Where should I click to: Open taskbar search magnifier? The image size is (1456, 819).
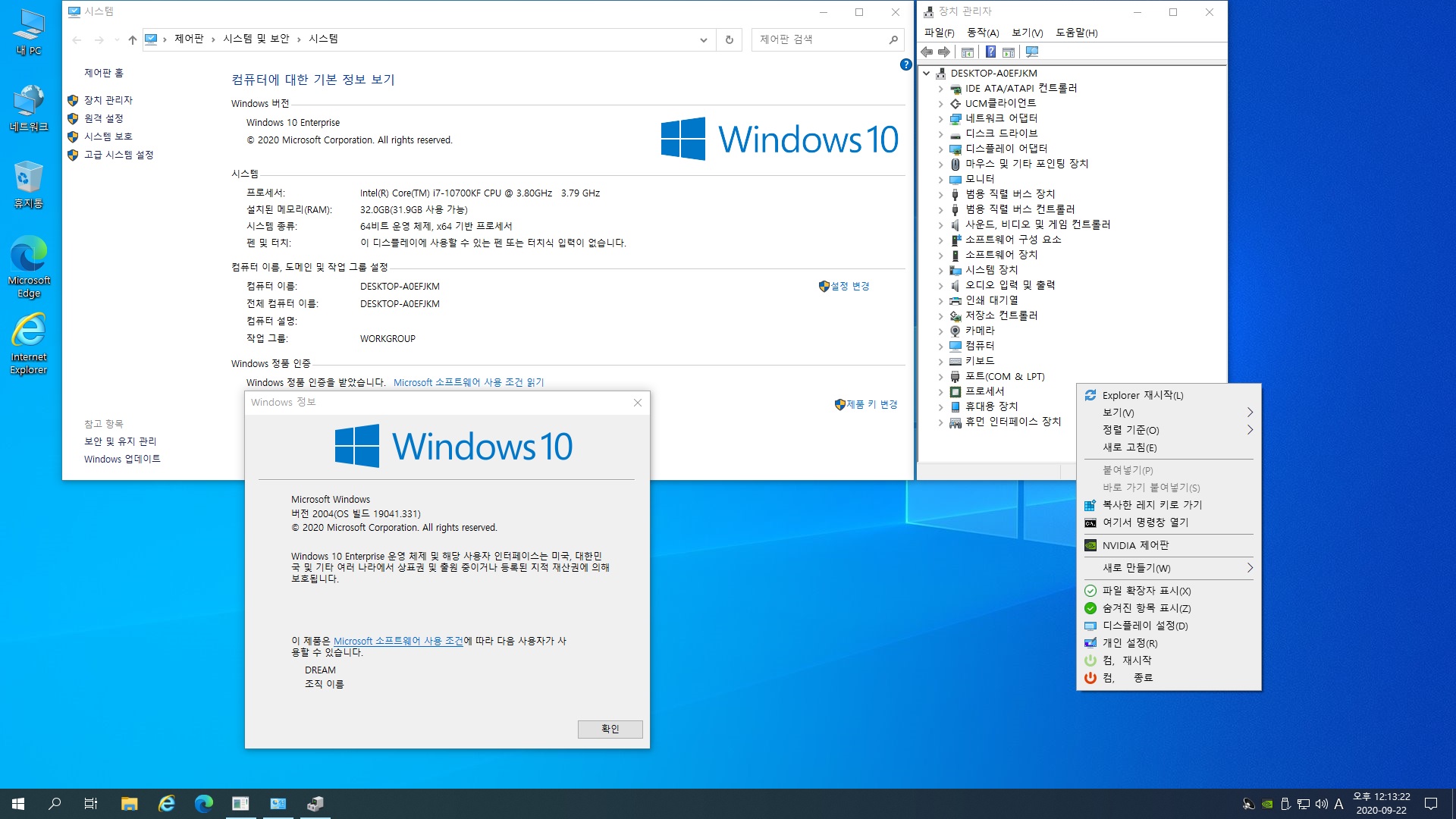coord(55,804)
